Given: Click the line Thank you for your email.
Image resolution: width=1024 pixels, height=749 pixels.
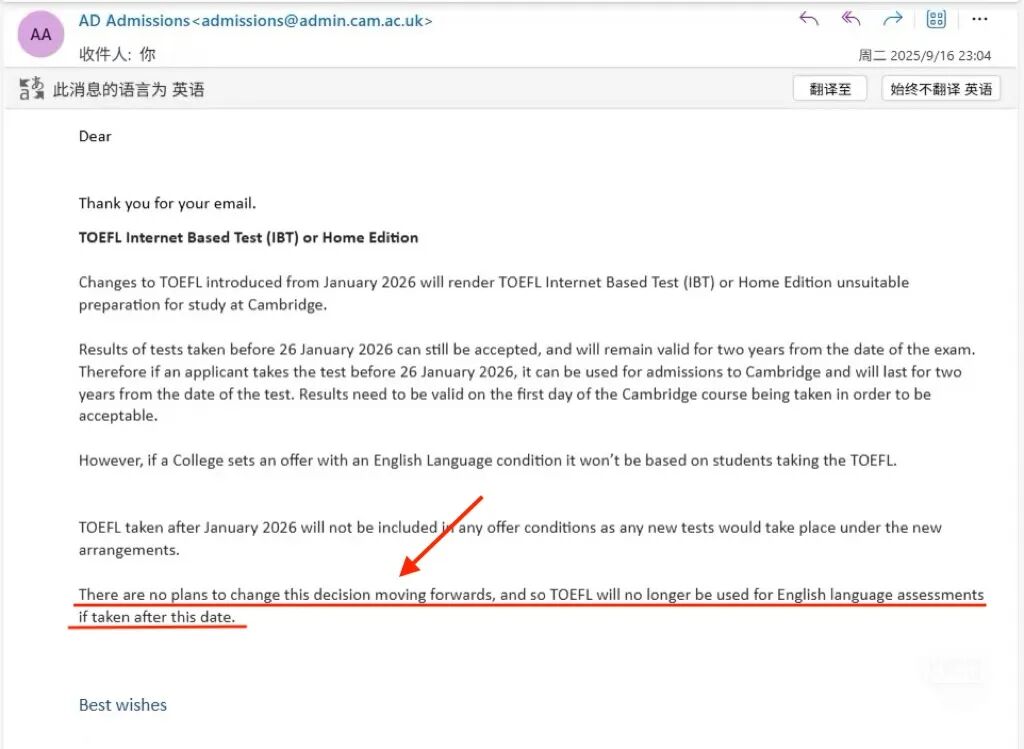Looking at the screenshot, I should point(167,204).
